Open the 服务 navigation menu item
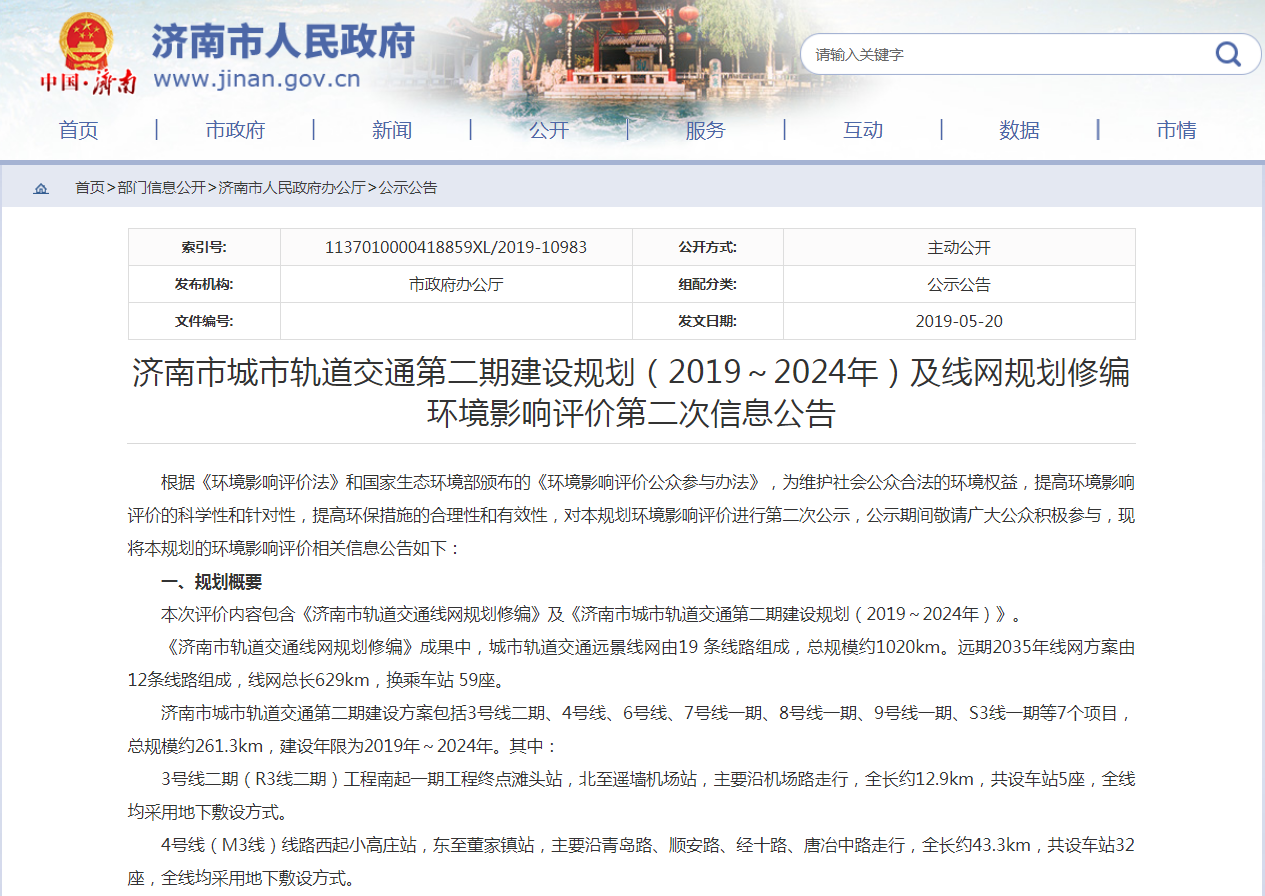 pyautogui.click(x=705, y=130)
